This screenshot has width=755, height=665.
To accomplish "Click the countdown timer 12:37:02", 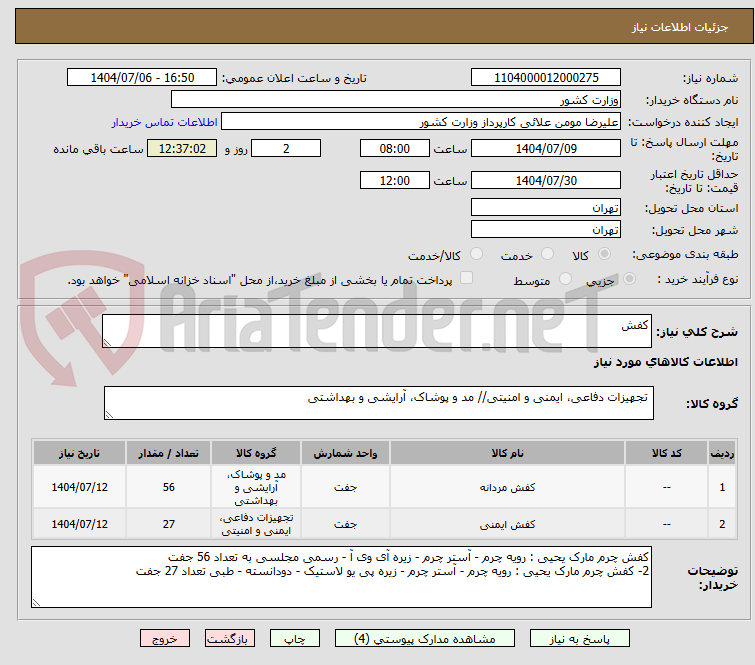I will tap(182, 148).
